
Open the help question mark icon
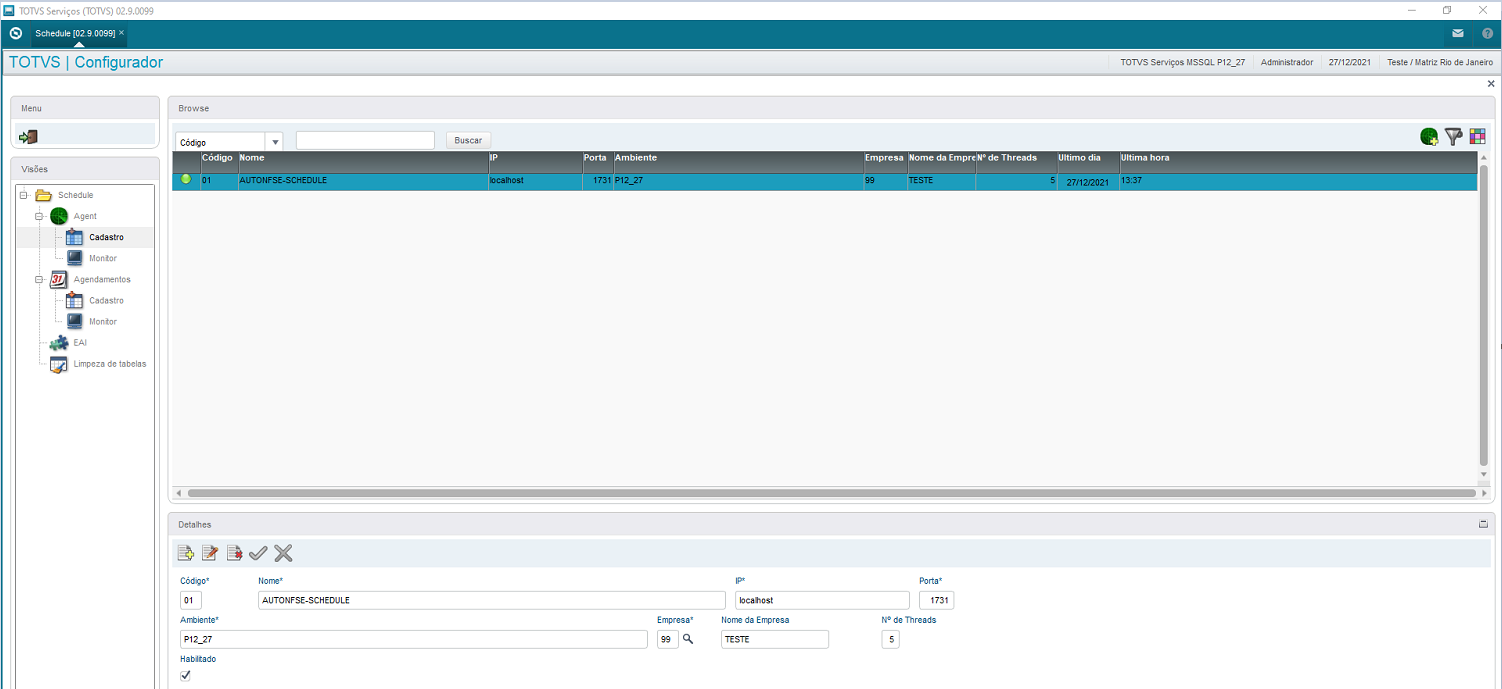click(x=1487, y=33)
